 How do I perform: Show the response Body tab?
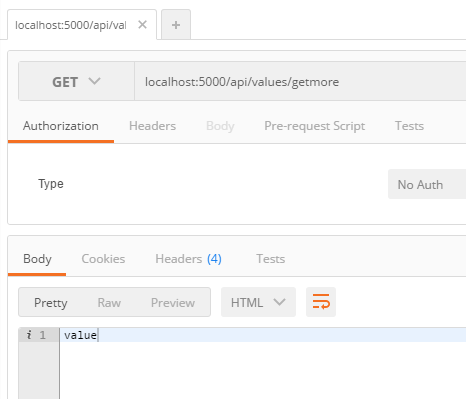pos(37,259)
